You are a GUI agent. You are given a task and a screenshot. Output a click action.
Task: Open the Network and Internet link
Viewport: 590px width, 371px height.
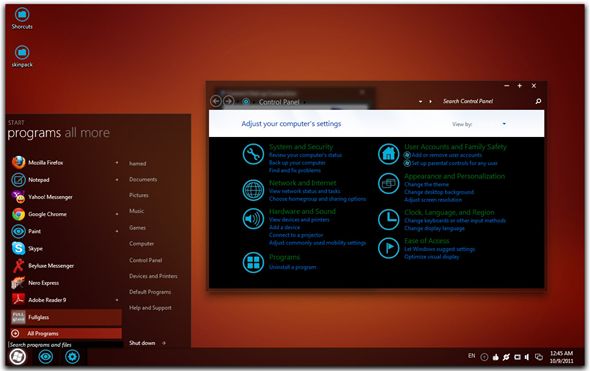303,183
